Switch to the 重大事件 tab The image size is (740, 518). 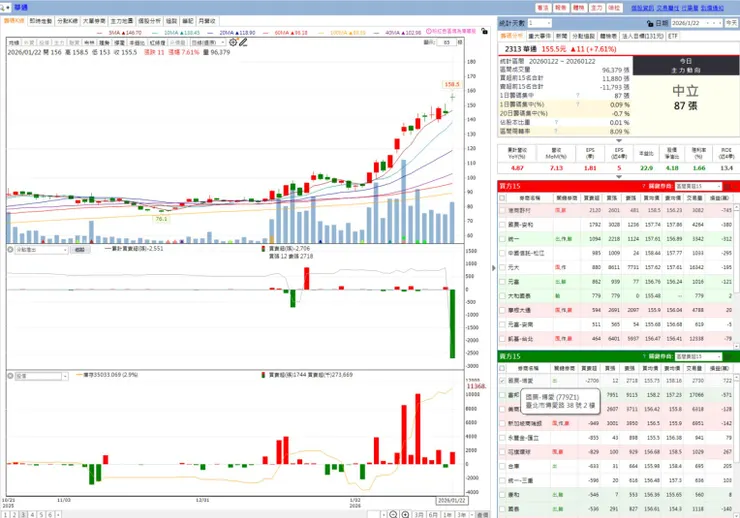(539, 36)
